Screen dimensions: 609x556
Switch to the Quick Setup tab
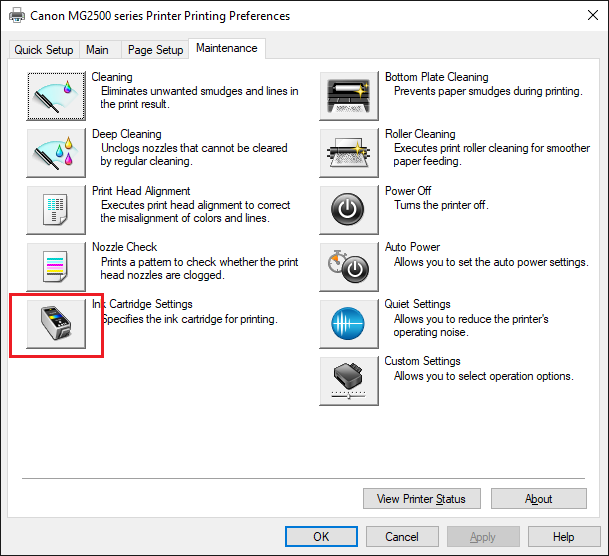[x=44, y=50]
